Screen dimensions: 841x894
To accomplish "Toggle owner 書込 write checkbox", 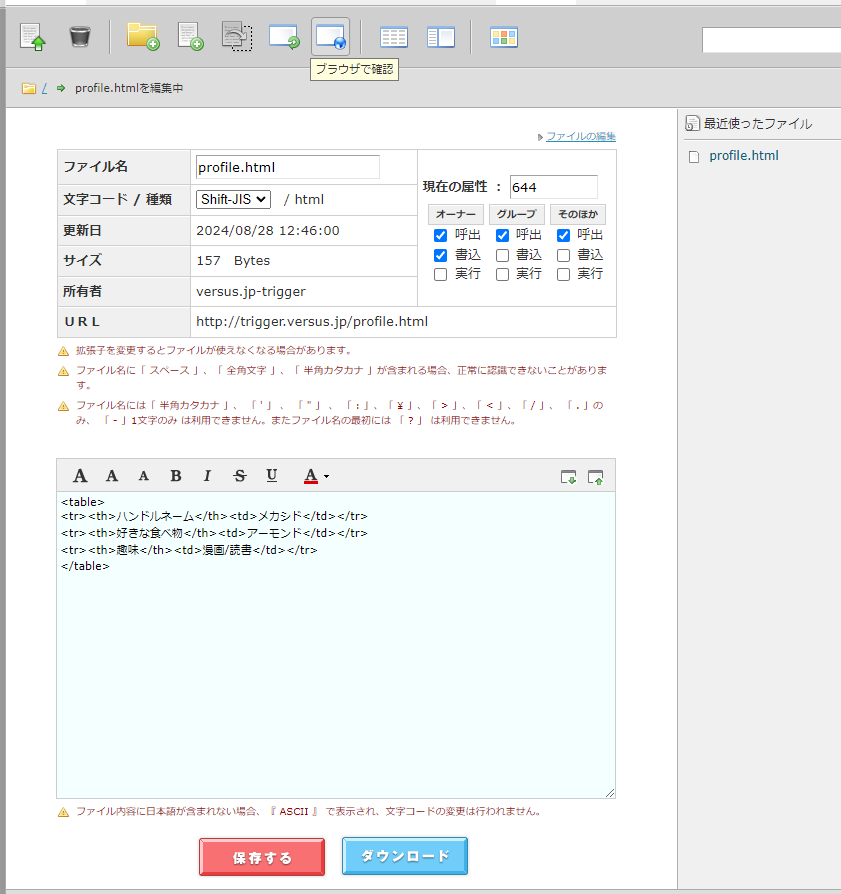I will point(440,255).
